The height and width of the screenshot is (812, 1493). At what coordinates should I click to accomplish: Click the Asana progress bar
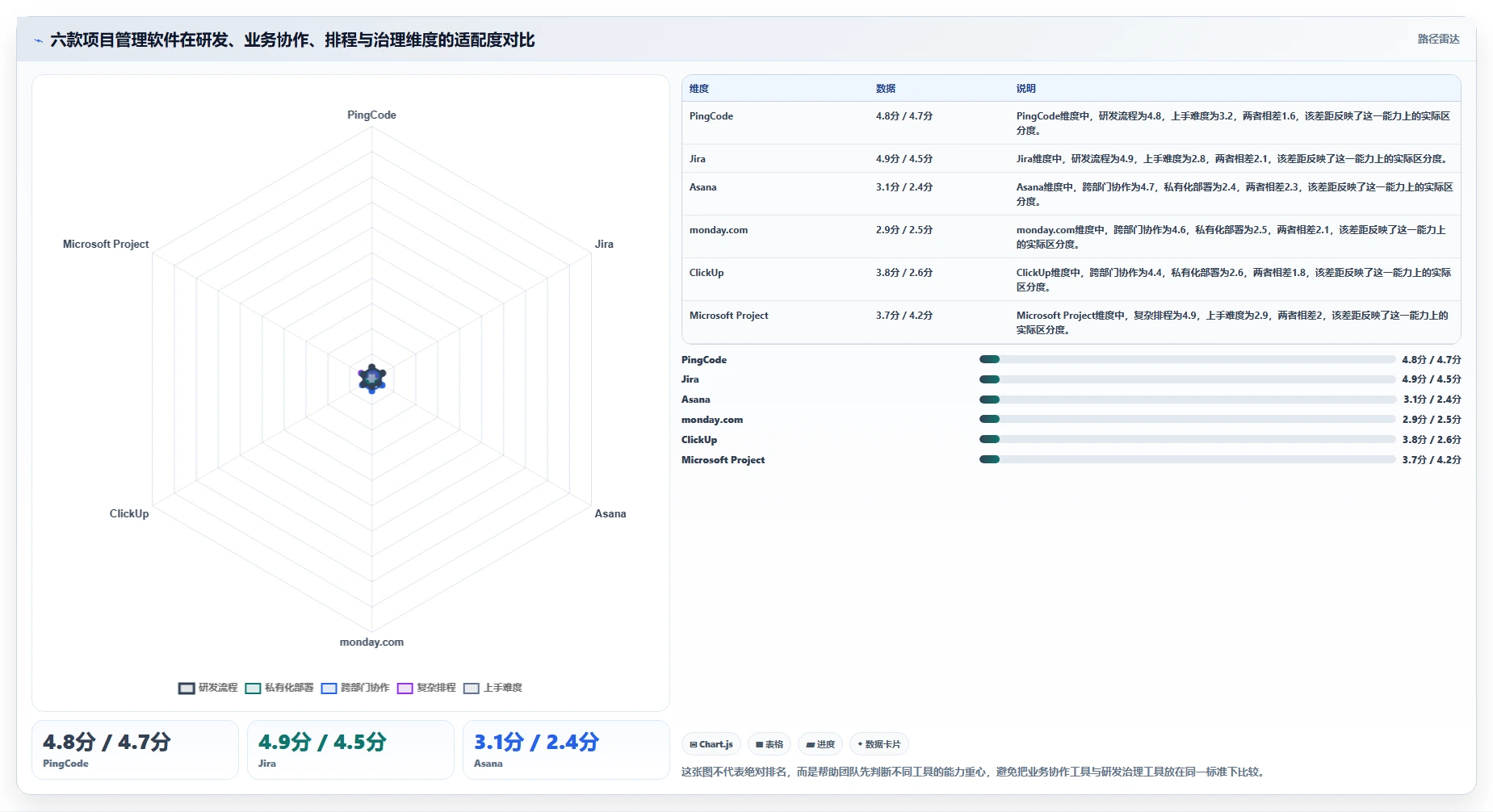tap(1187, 400)
